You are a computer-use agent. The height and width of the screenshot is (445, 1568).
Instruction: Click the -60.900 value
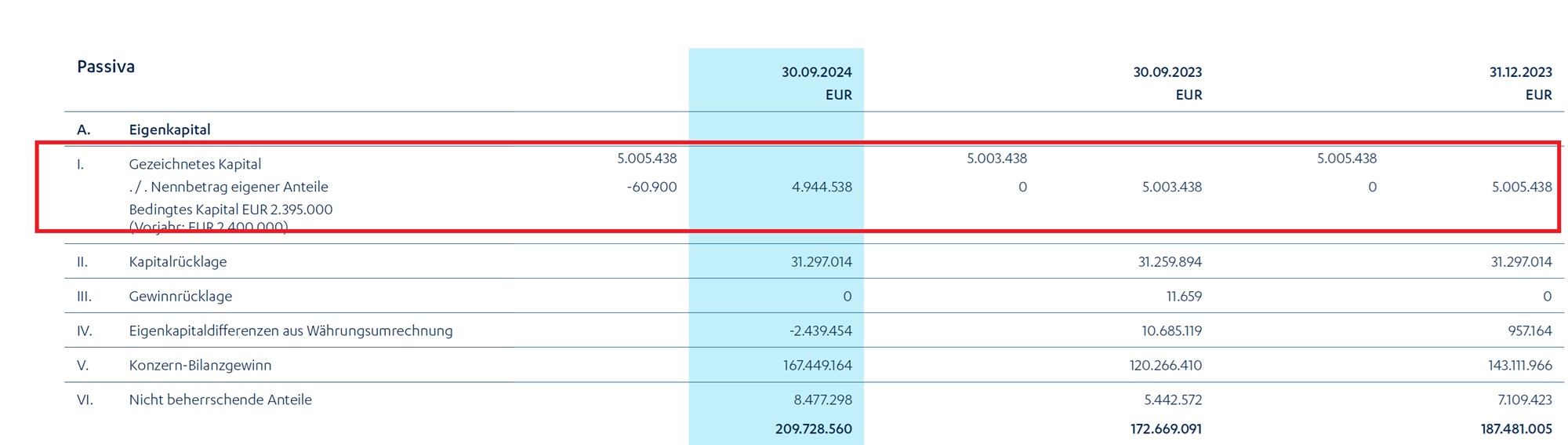coord(652,187)
